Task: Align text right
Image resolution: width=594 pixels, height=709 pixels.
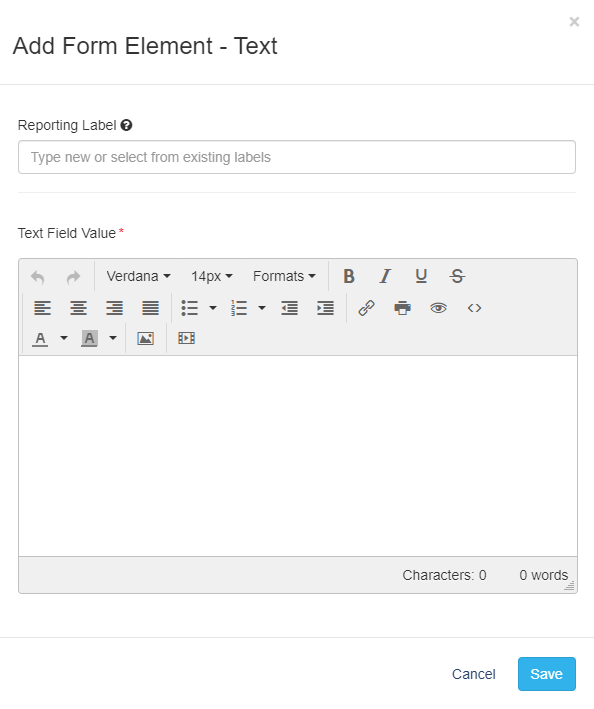Action: pyautogui.click(x=114, y=308)
